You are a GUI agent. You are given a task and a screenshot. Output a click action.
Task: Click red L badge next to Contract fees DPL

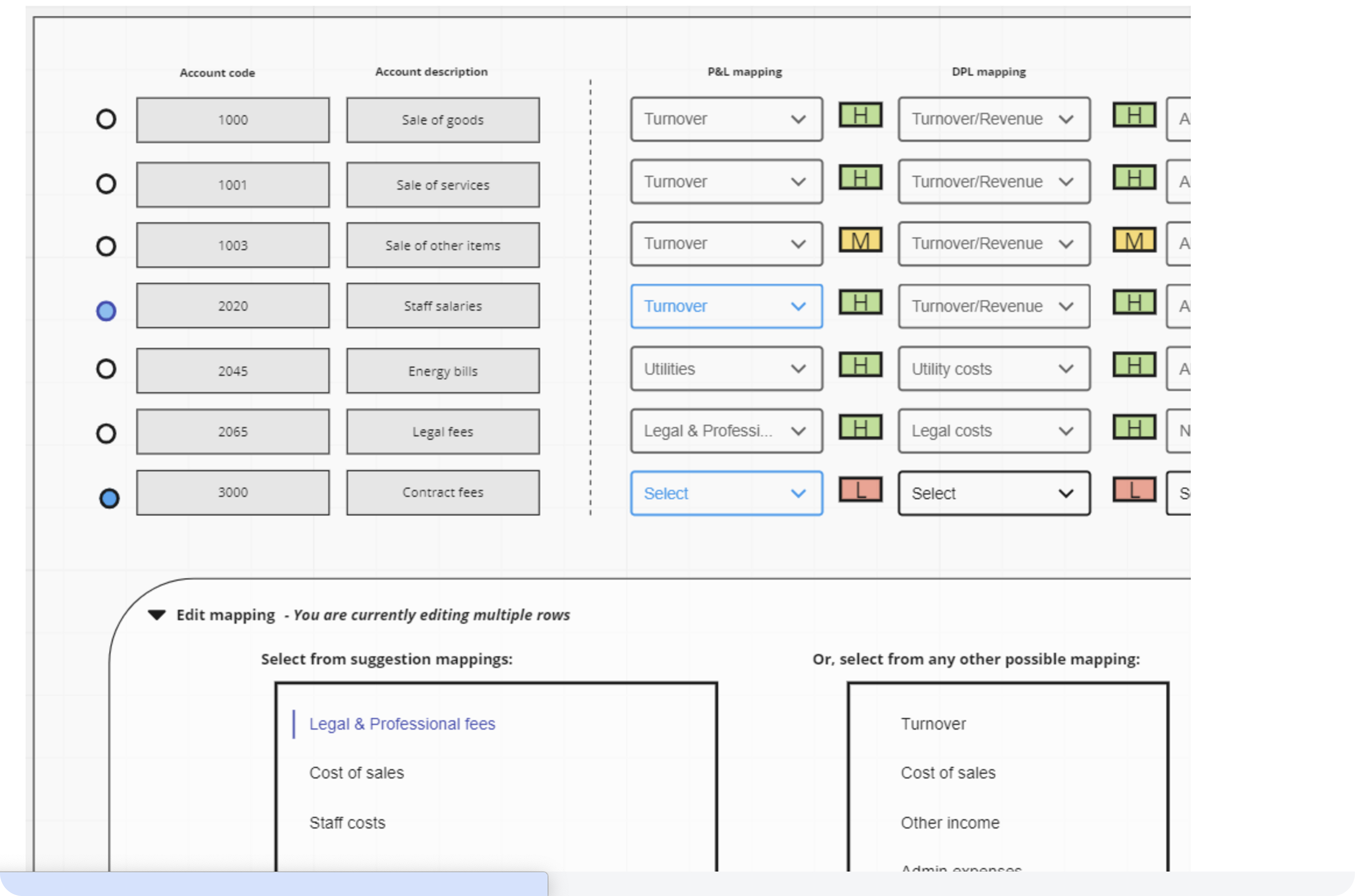coord(1134,490)
